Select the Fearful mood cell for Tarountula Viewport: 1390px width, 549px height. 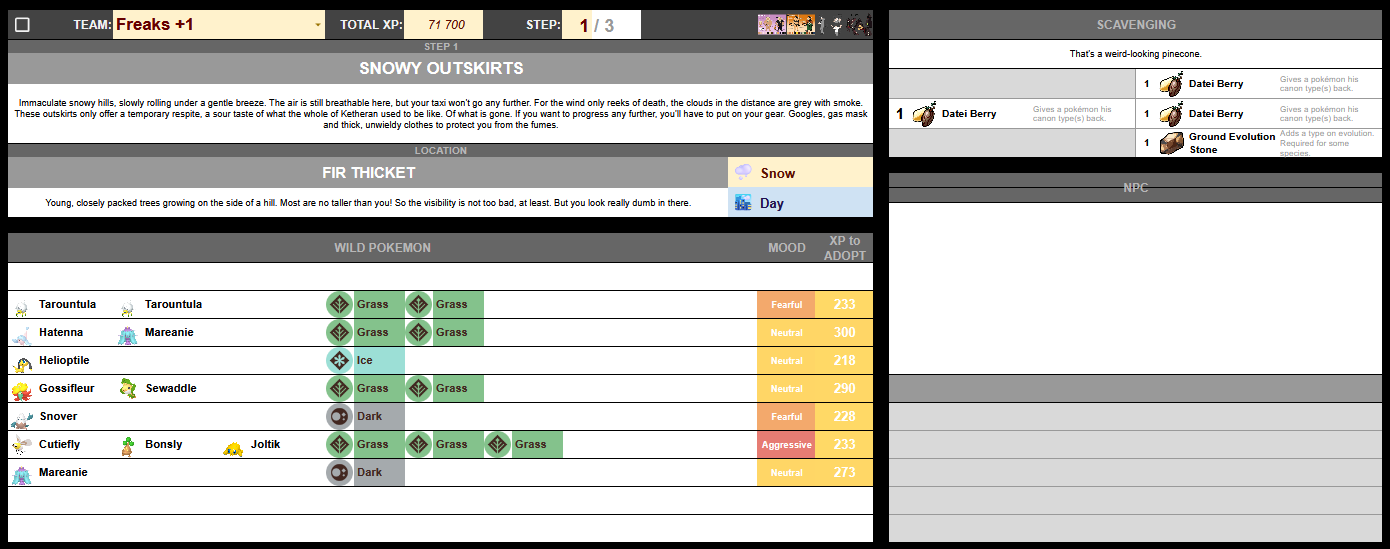point(786,305)
